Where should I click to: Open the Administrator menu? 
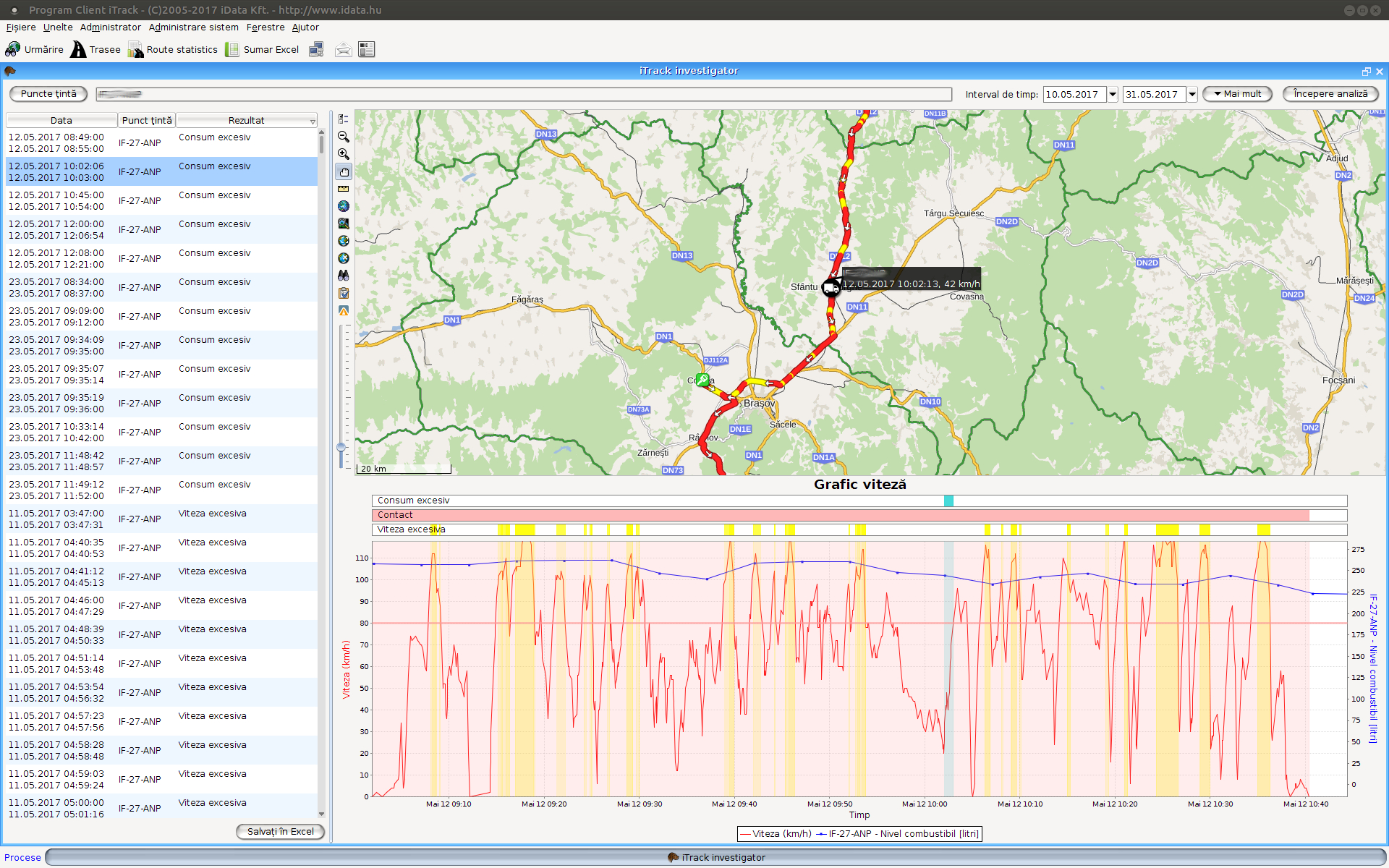coord(110,27)
